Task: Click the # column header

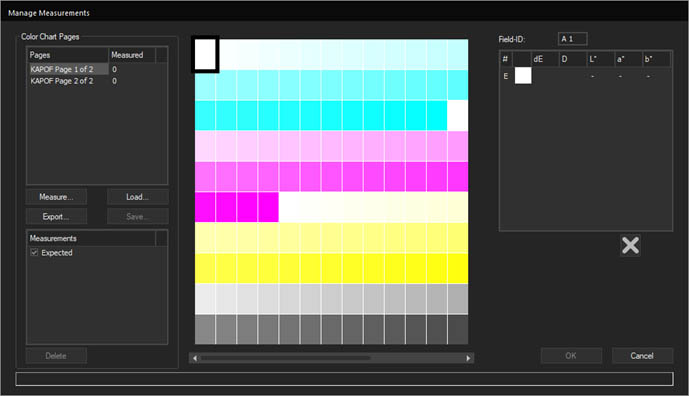Action: click(506, 59)
